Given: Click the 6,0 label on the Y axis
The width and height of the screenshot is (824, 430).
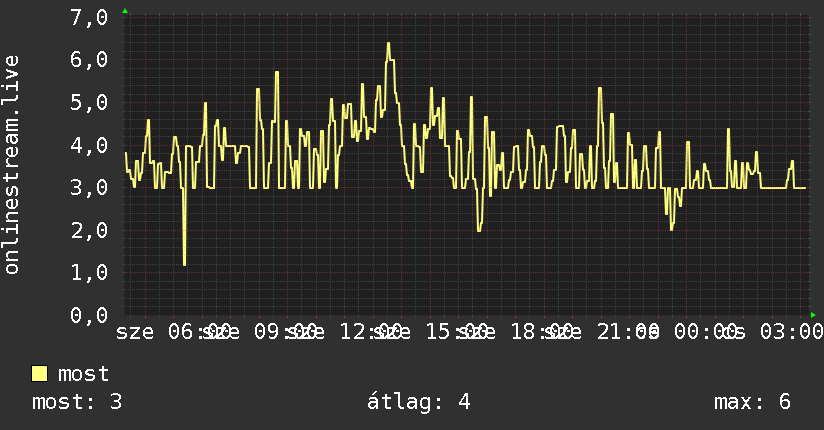Looking at the screenshot, I should point(89,59).
